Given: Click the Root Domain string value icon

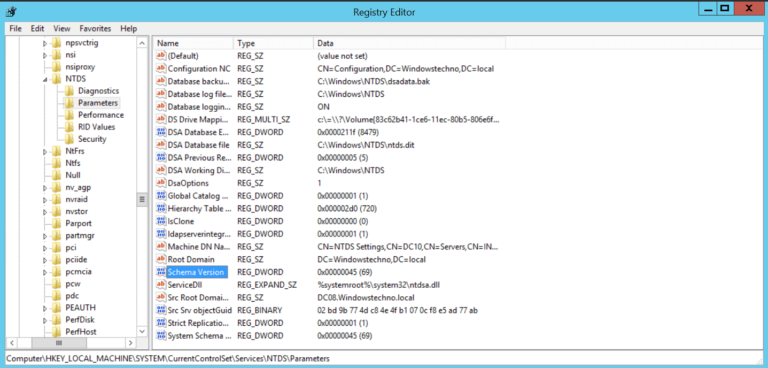Looking at the screenshot, I should 161,259.
